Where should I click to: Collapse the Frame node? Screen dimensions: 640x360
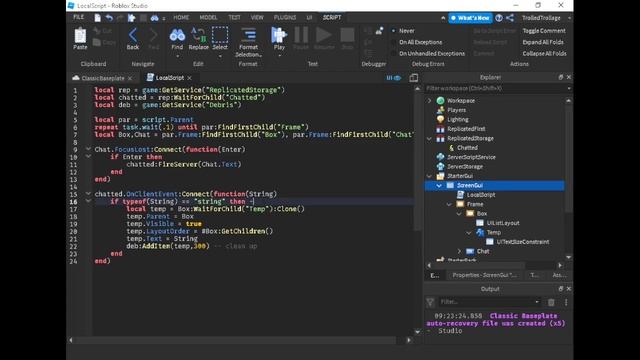(x=449, y=204)
